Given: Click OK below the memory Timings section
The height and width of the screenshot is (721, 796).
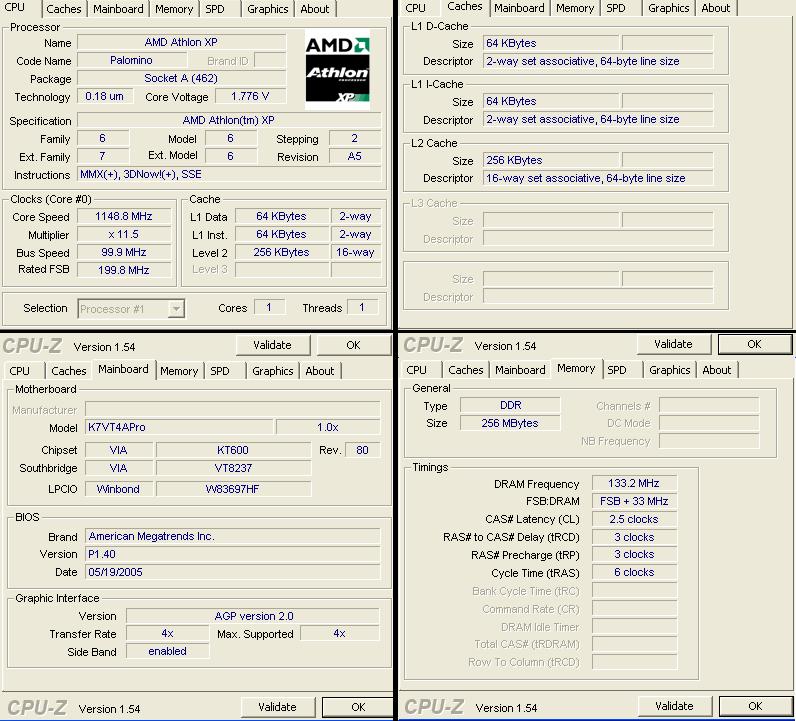Looking at the screenshot, I should click(x=754, y=706).
